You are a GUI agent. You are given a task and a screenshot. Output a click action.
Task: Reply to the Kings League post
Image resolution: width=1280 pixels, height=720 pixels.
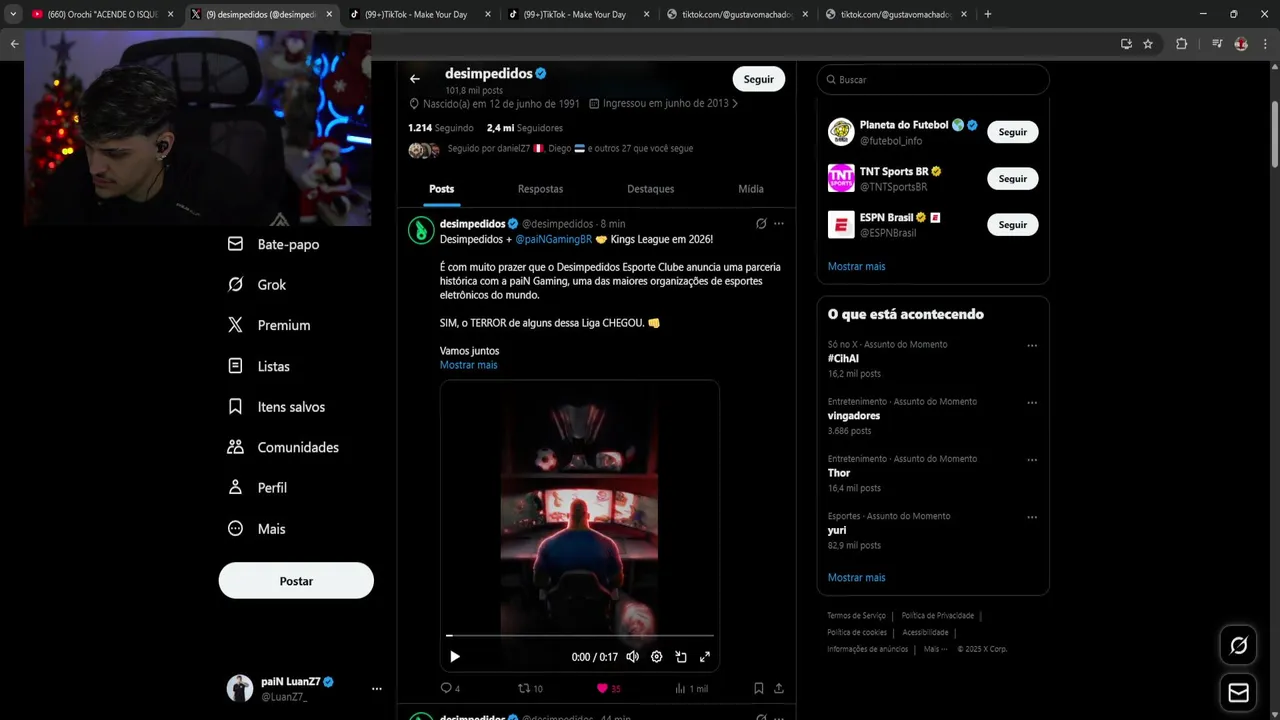(450, 688)
